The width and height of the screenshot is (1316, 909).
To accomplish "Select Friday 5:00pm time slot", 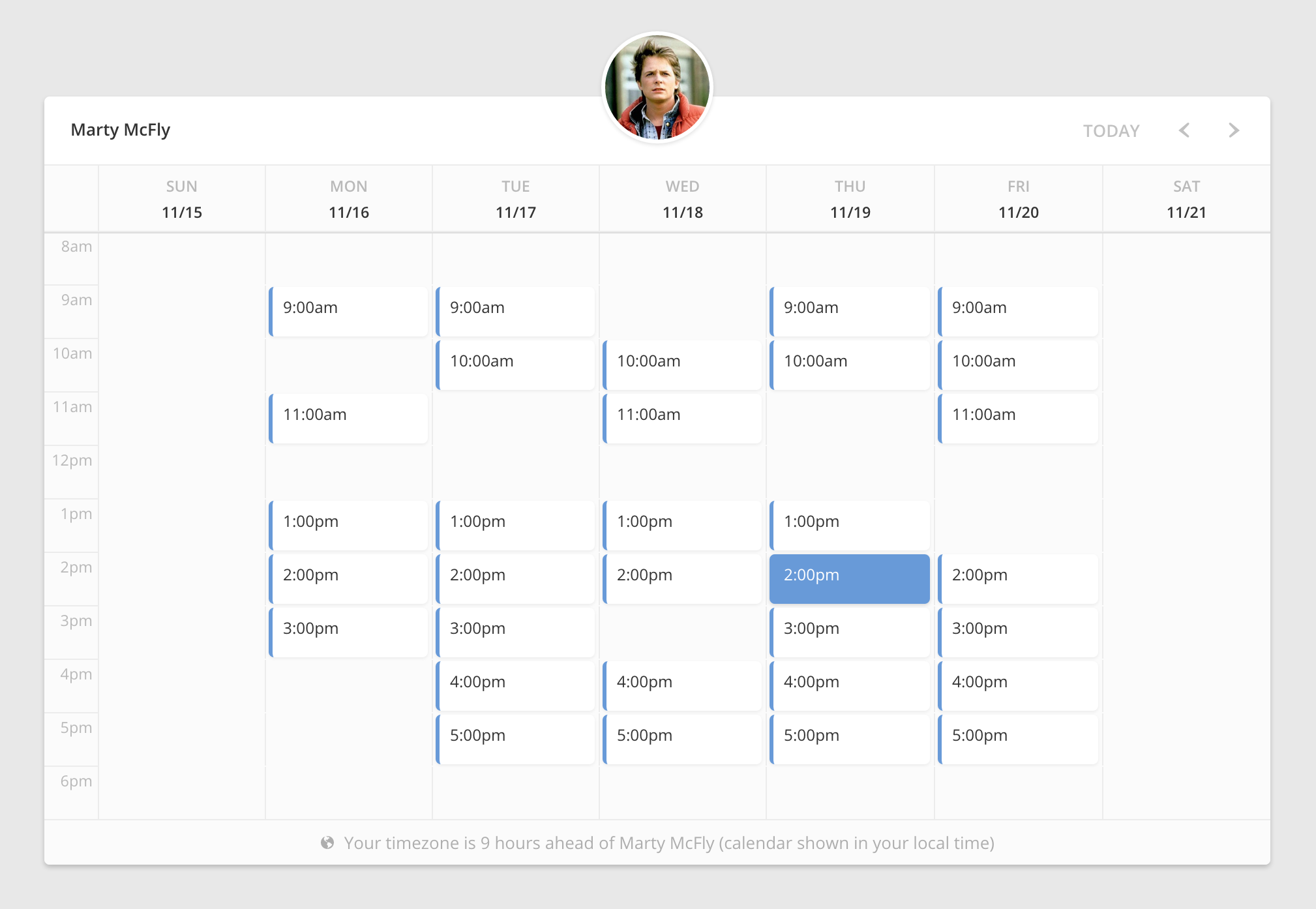I will pos(1017,739).
